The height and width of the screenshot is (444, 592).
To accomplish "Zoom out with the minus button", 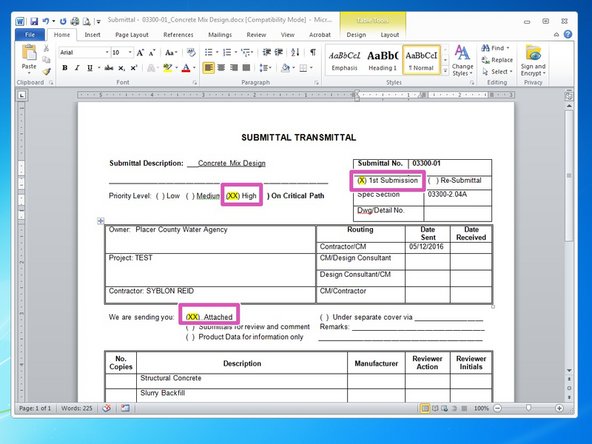I will [x=498, y=408].
